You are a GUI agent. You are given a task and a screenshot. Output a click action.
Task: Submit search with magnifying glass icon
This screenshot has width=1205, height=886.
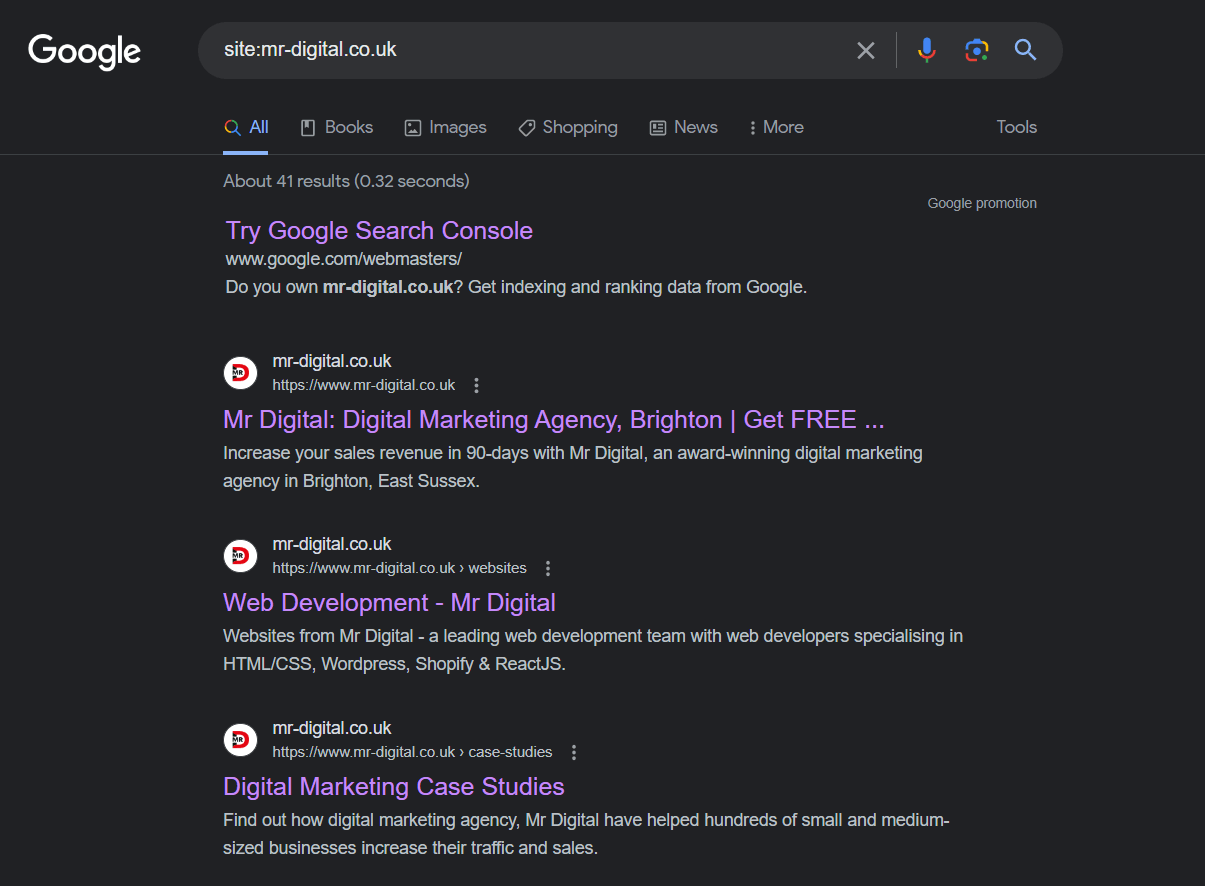(1025, 50)
